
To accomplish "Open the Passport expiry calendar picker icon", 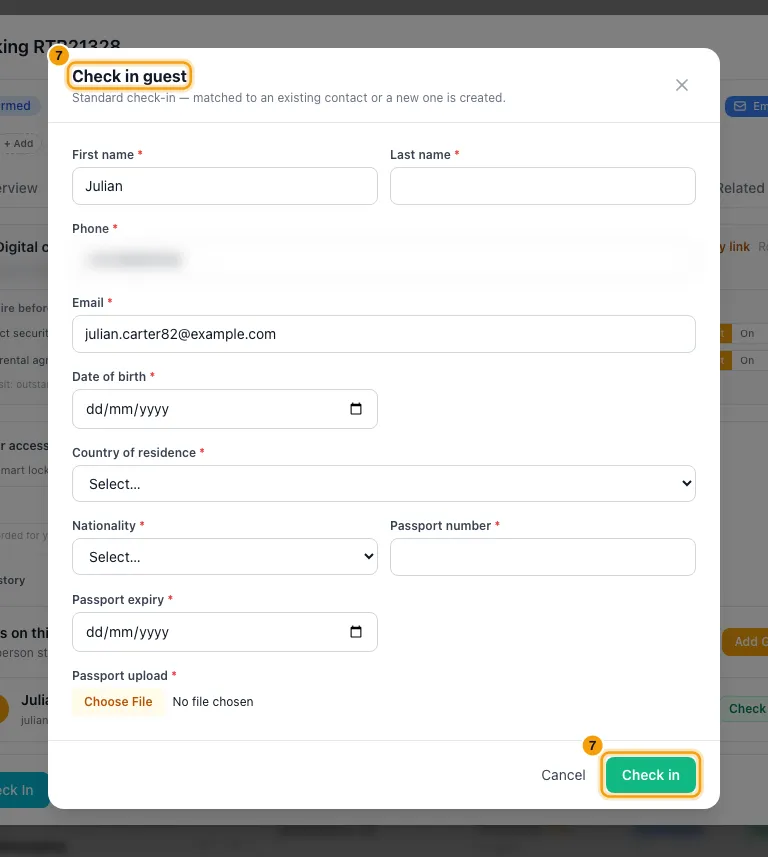I will tap(356, 632).
